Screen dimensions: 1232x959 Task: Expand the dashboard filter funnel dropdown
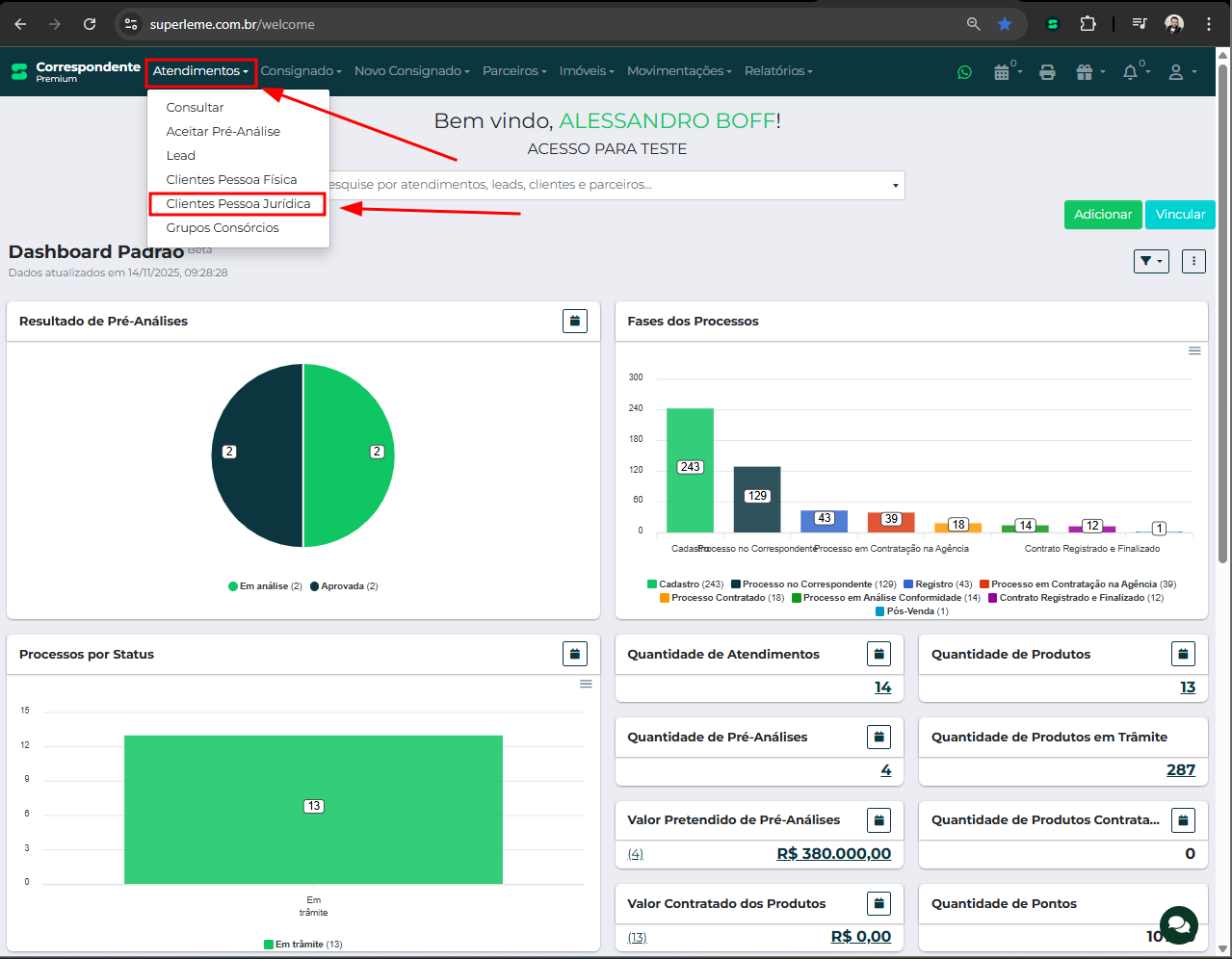coord(1151,261)
